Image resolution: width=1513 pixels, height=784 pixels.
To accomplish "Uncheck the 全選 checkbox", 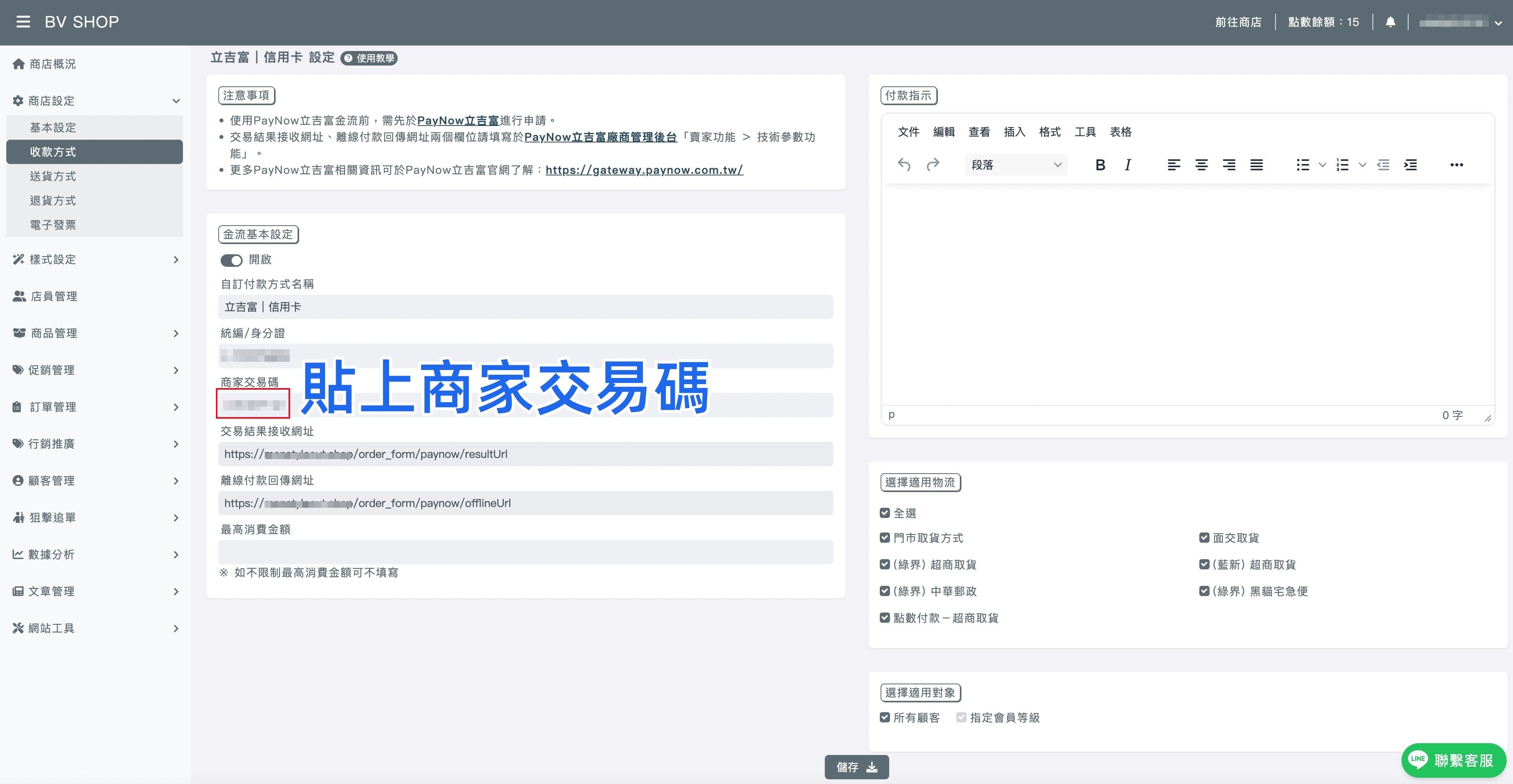I will (x=884, y=513).
